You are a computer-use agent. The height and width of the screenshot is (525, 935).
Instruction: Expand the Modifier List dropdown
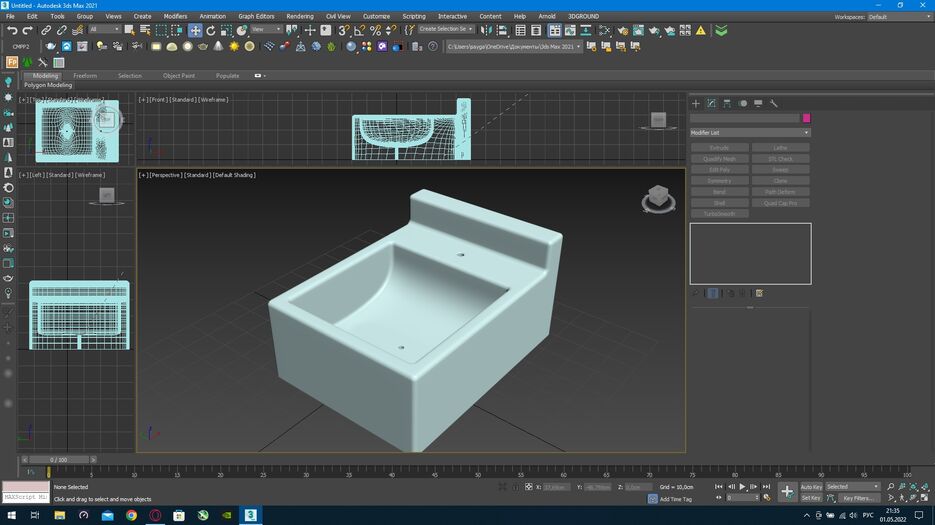[x=750, y=132]
